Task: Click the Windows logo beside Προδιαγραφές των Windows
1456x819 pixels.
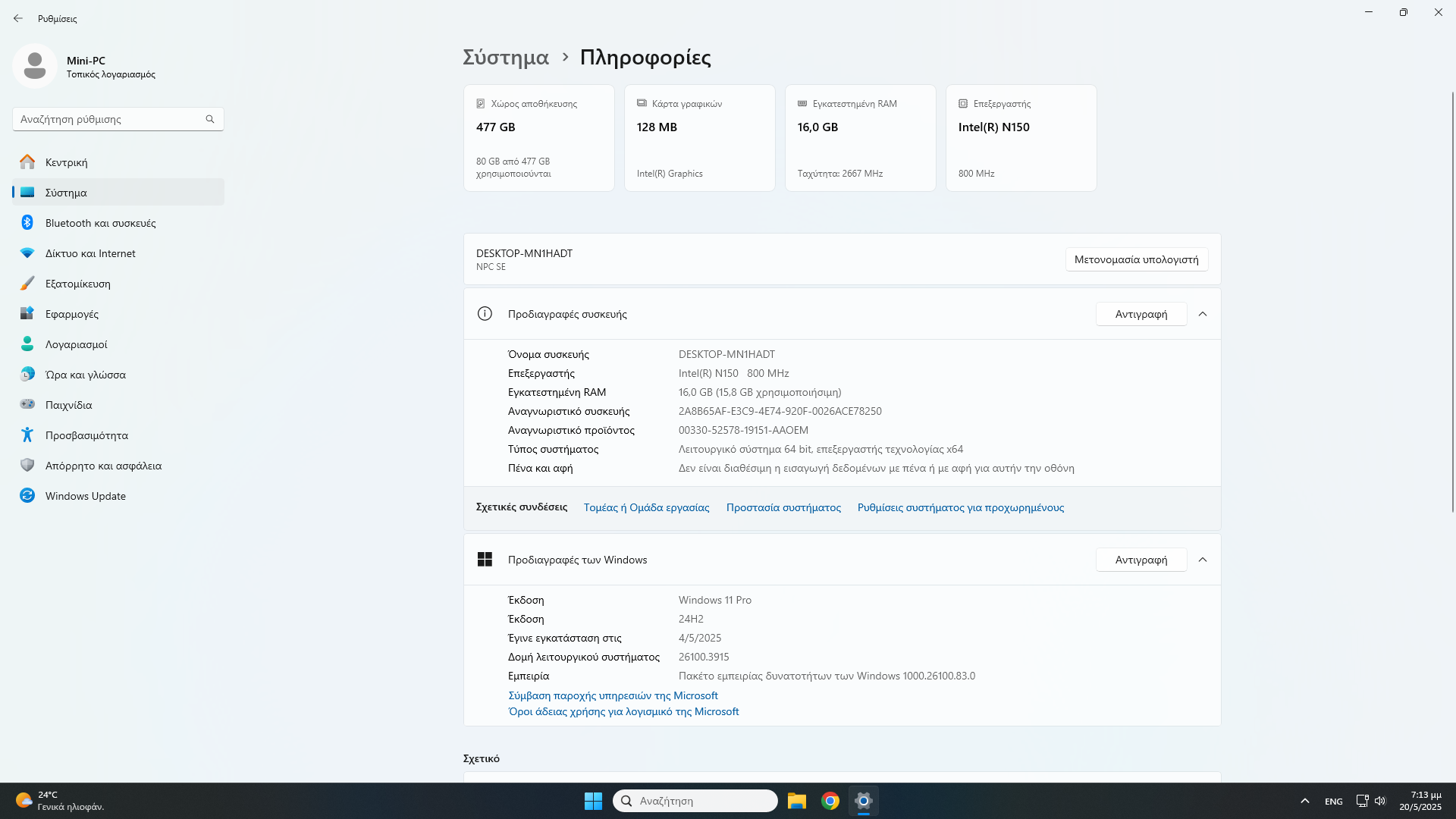Action: [485, 560]
